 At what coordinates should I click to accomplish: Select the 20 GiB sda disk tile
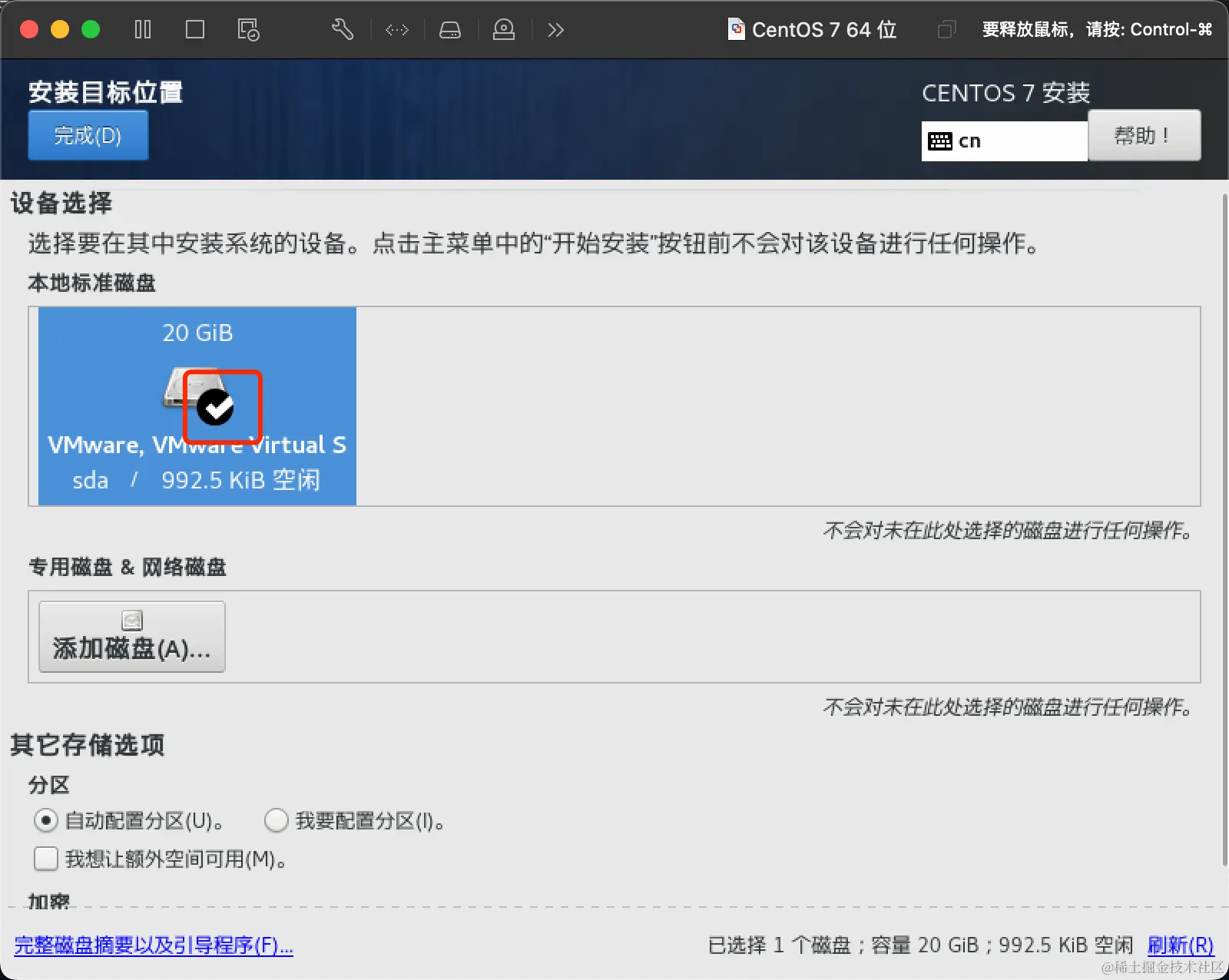(197, 406)
